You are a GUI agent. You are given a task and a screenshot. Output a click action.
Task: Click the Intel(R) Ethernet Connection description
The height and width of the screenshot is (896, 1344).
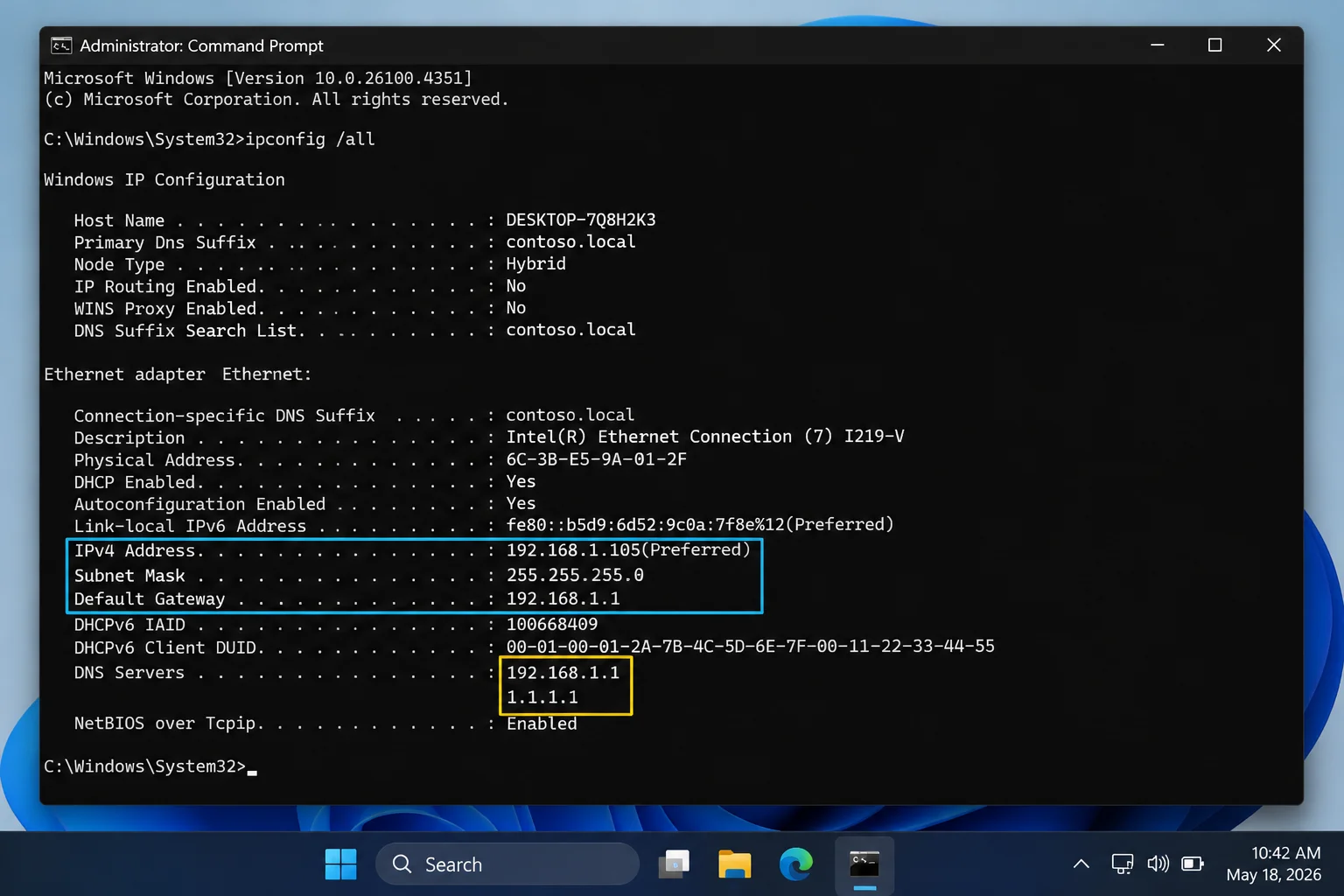point(705,437)
